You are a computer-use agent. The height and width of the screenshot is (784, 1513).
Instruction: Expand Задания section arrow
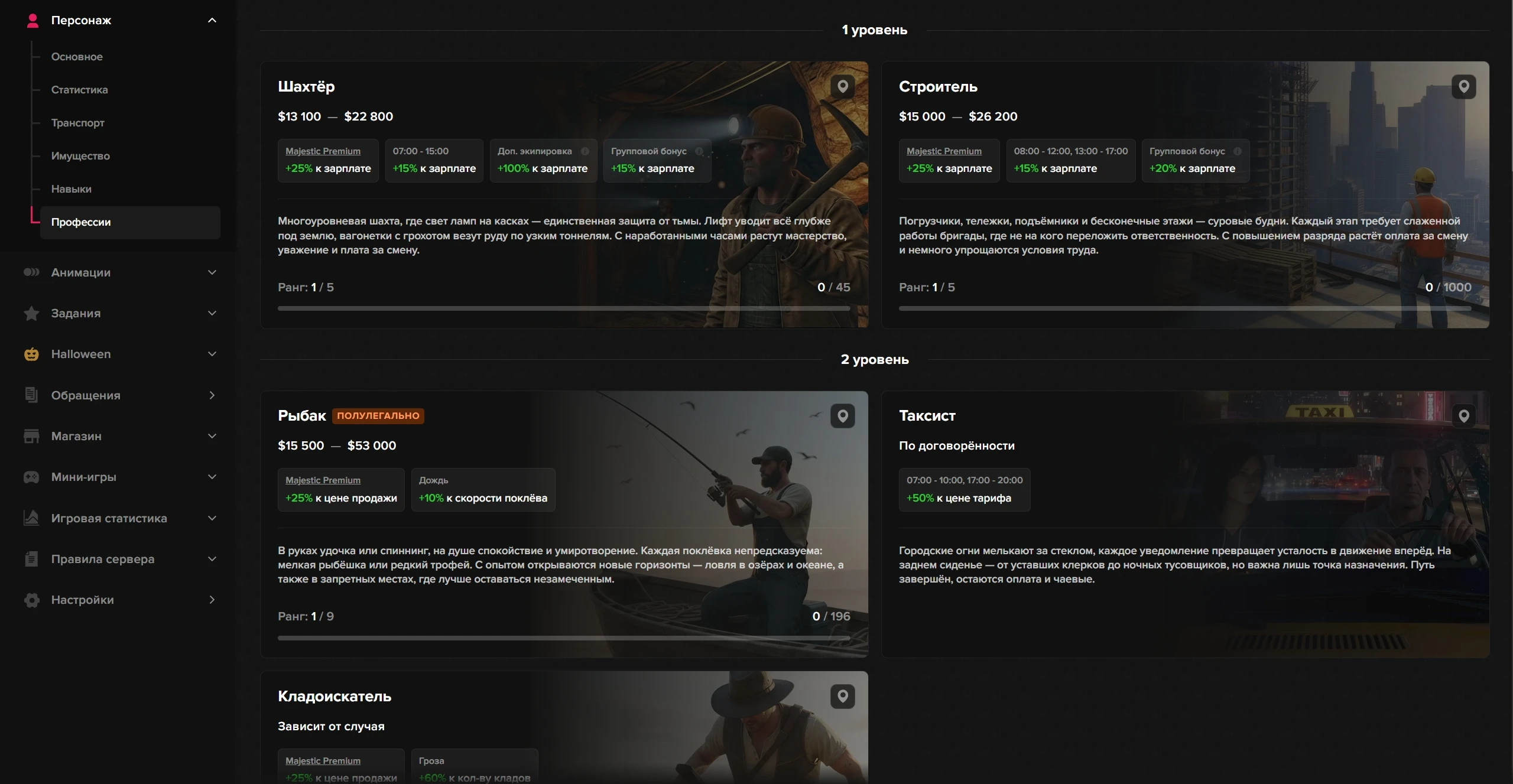(212, 313)
